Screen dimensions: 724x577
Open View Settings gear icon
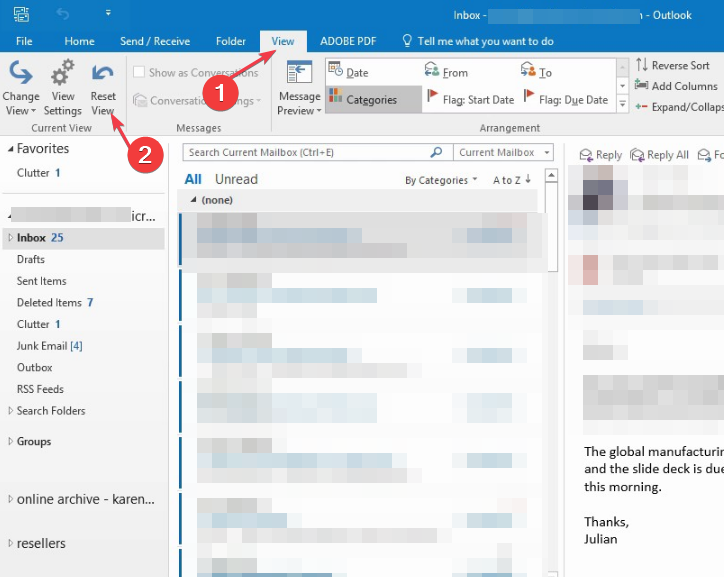[x=62, y=75]
